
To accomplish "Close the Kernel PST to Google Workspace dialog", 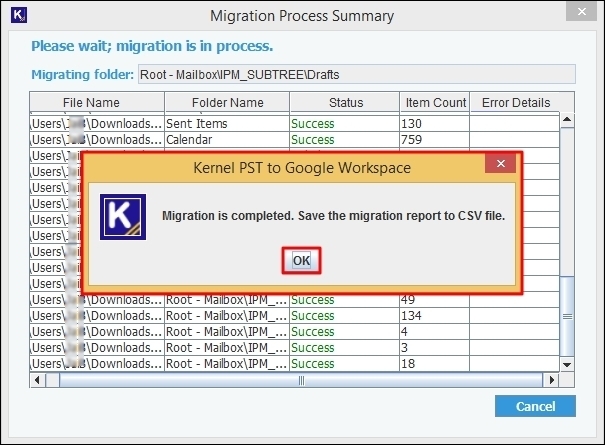I will (500, 164).
